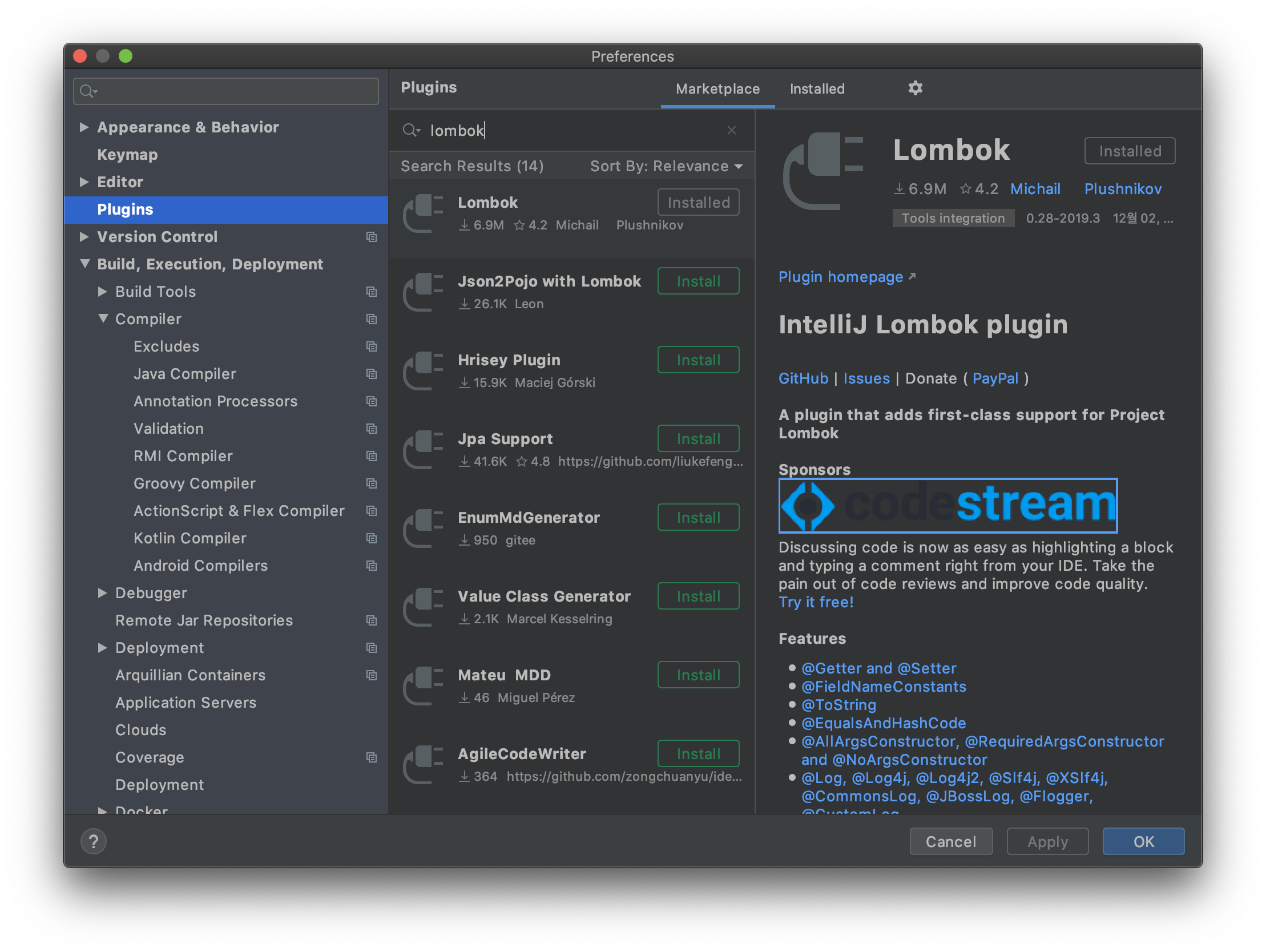Click the codestream sponsor banner
The image size is (1266, 952).
click(947, 506)
